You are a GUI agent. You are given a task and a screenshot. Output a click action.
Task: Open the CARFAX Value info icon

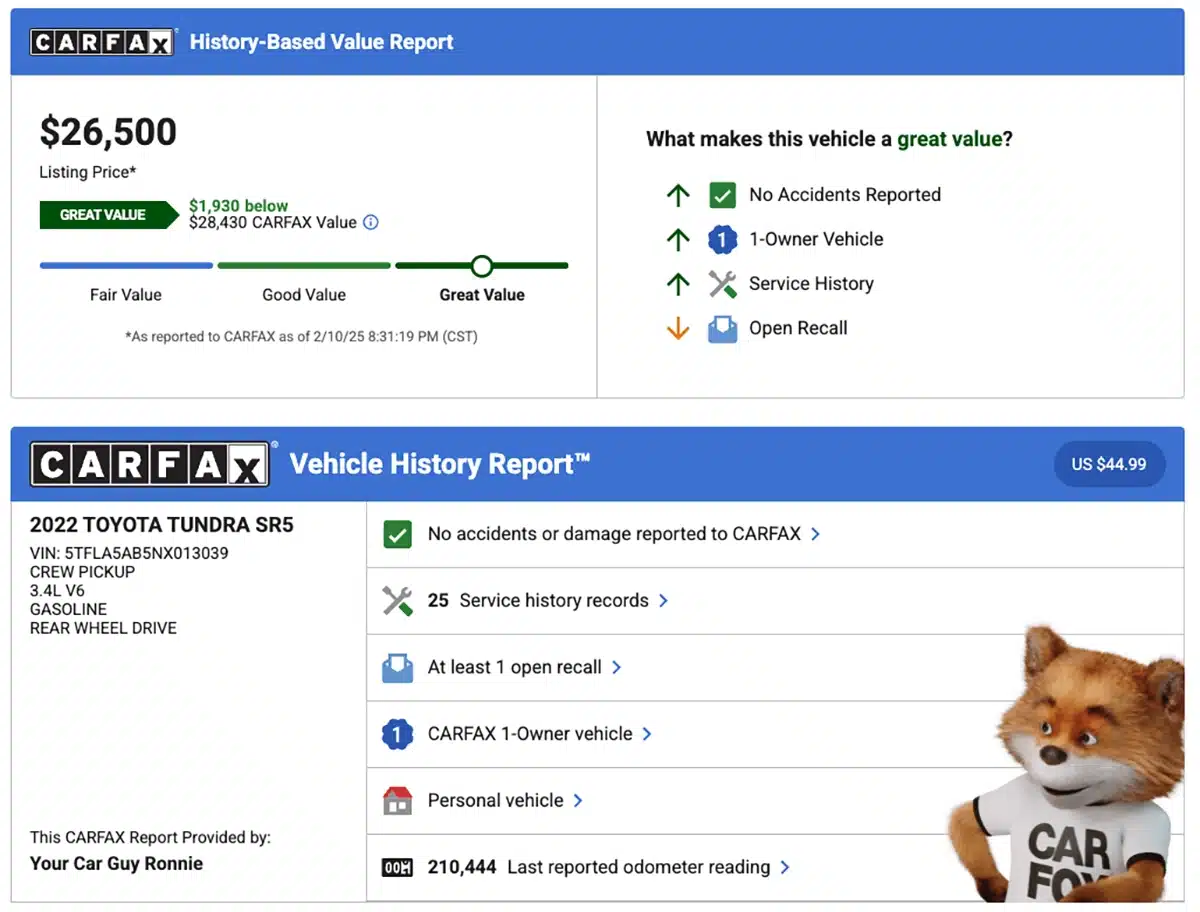371,222
